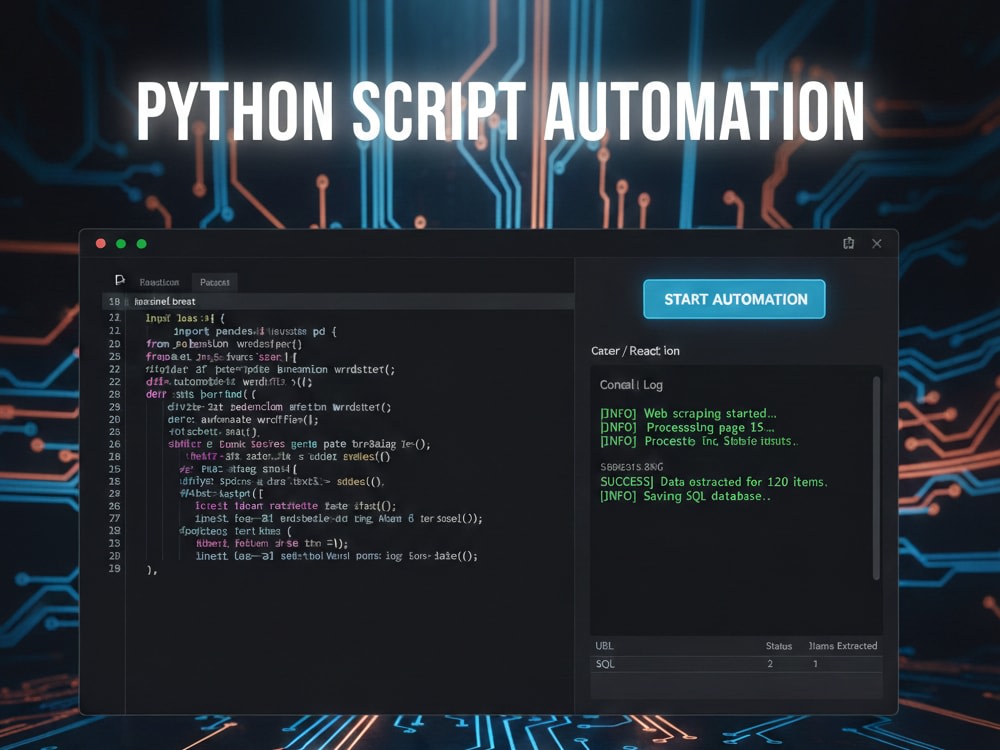Viewport: 1000px width, 750px height.
Task: Click the 'inport pandes' code line
Action: (254, 332)
